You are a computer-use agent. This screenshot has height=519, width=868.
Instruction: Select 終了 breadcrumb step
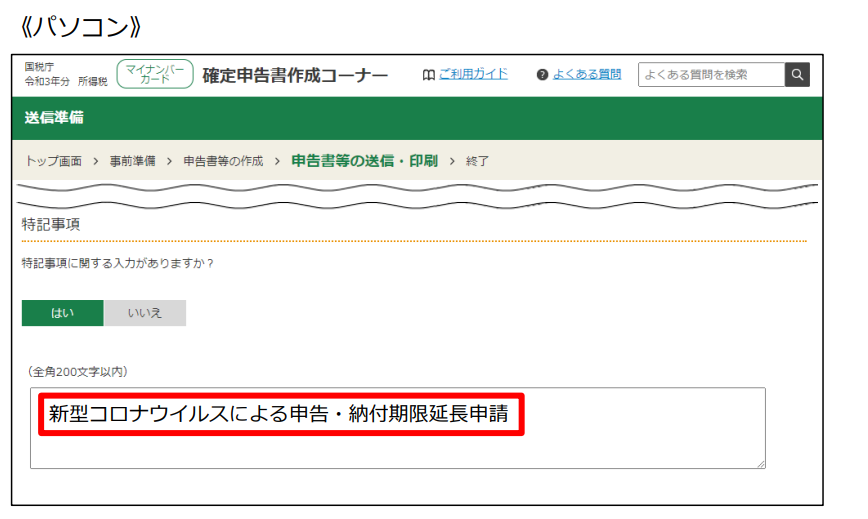[477, 161]
